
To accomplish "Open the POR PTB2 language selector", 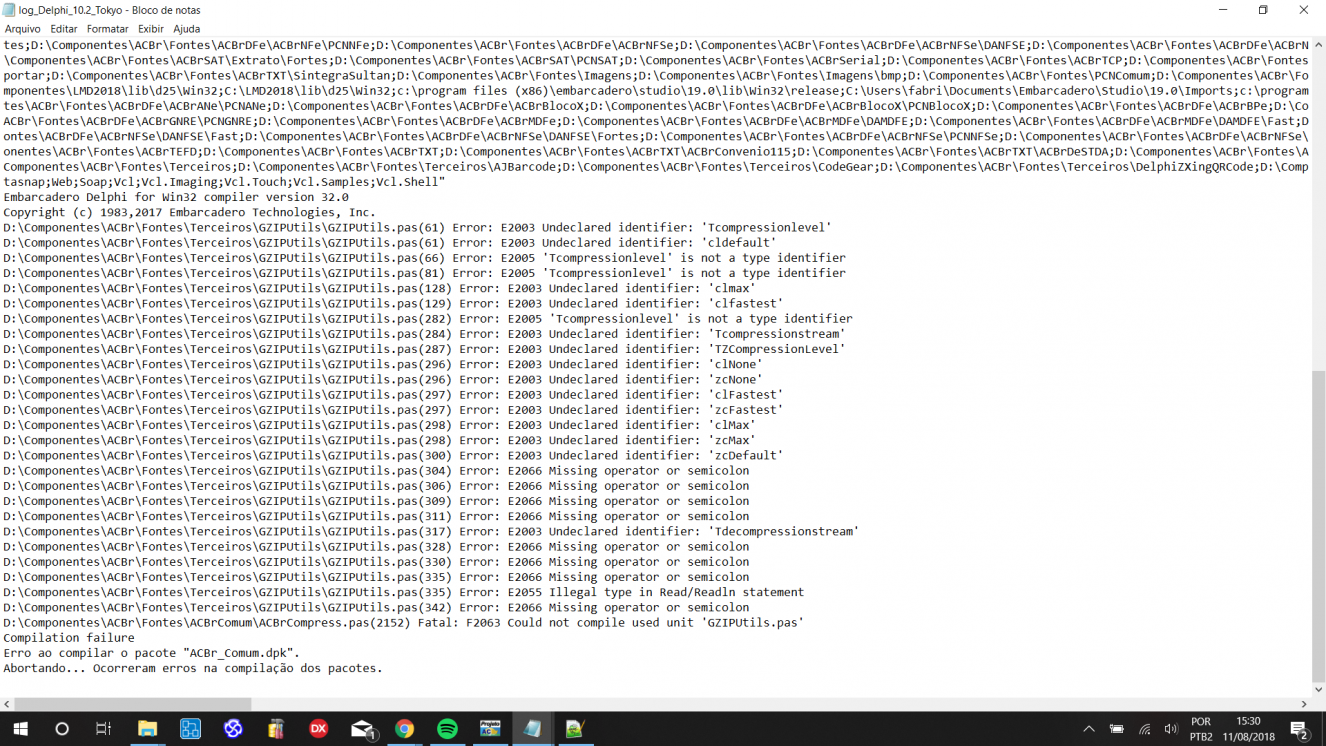I will tap(1201, 729).
